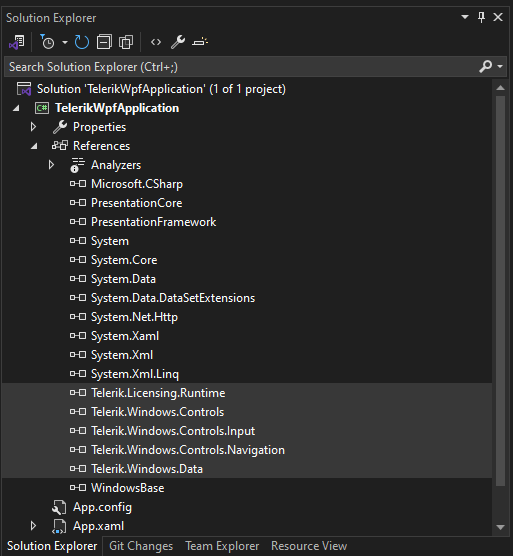
Task: Click the solution file icon
Action: [24, 89]
